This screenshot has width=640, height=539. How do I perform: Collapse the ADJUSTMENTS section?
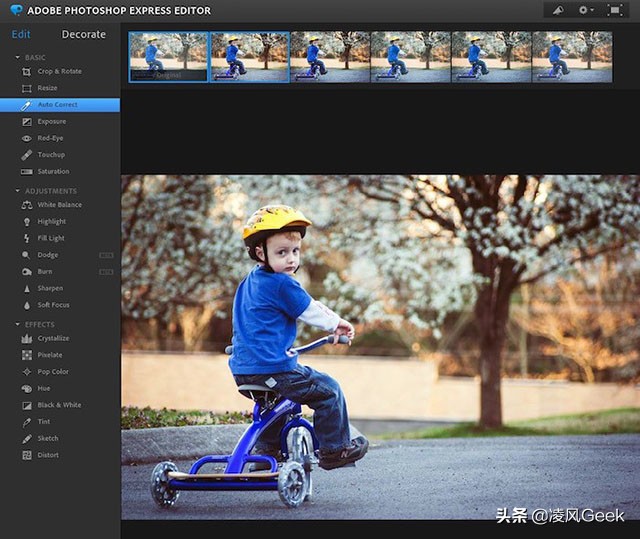coord(17,191)
